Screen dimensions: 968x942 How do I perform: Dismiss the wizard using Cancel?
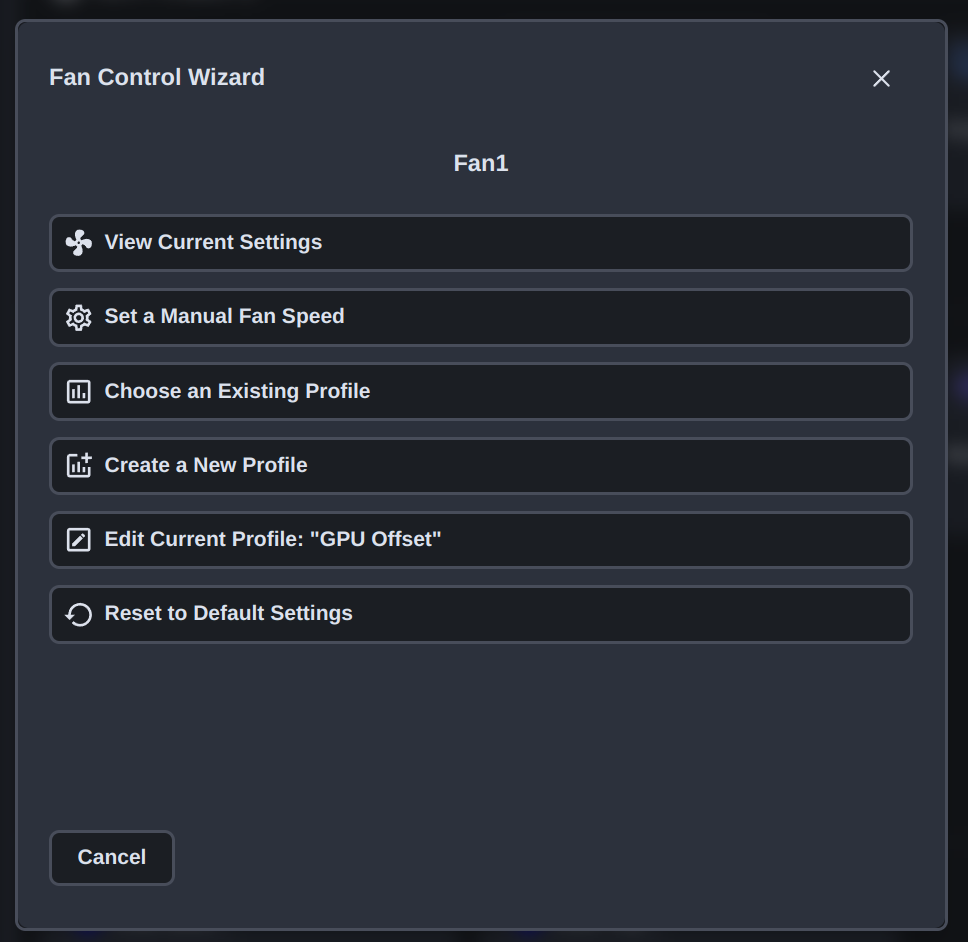[x=111, y=857]
